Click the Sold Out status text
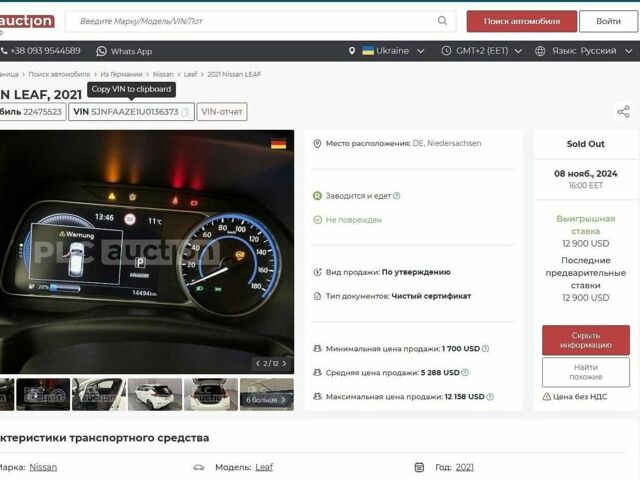Viewport: 640px width, 480px height. [x=586, y=144]
